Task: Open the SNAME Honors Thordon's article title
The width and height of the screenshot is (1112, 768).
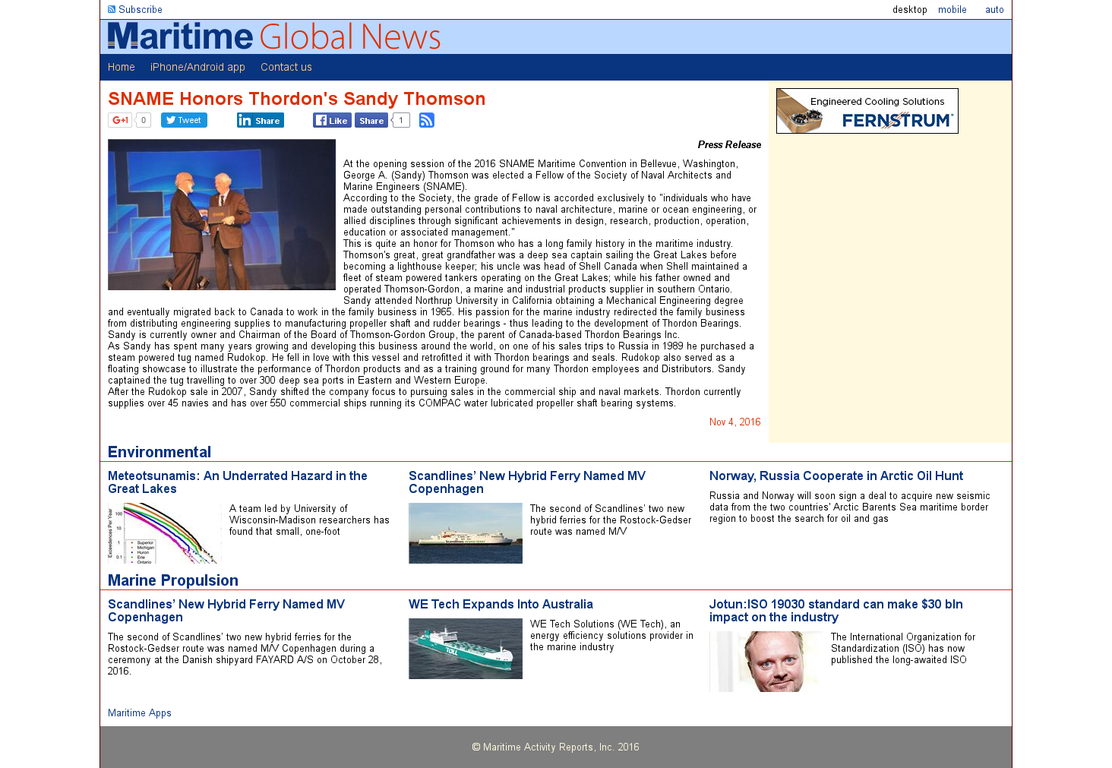Action: [x=296, y=99]
